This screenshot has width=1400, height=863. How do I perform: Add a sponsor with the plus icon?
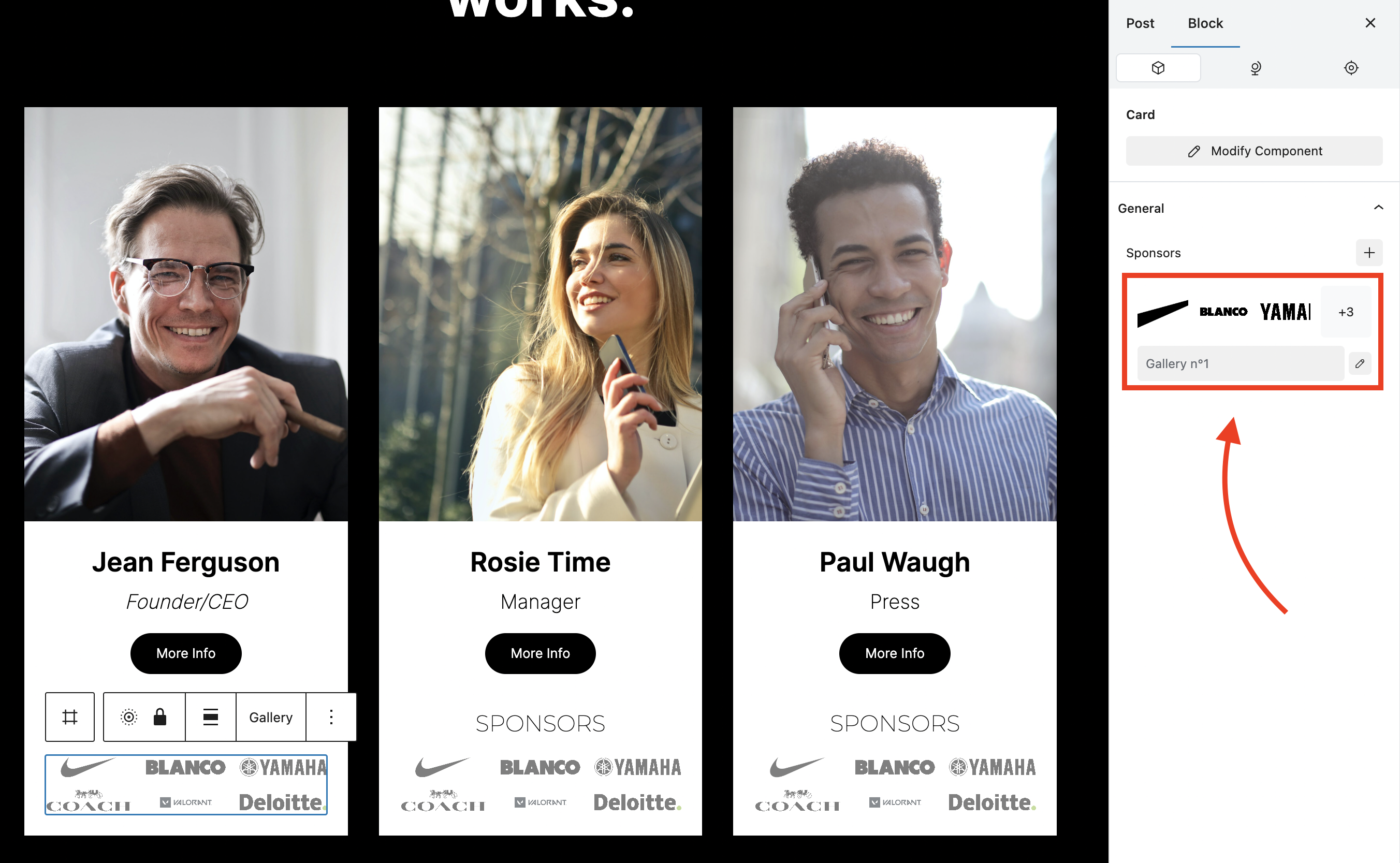[1369, 253]
